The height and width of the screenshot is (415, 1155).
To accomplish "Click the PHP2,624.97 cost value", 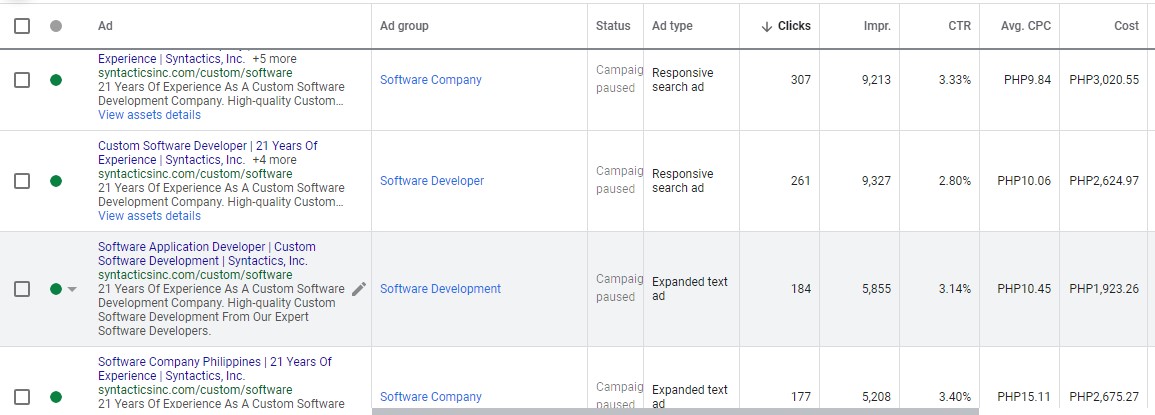I will 1104,181.
